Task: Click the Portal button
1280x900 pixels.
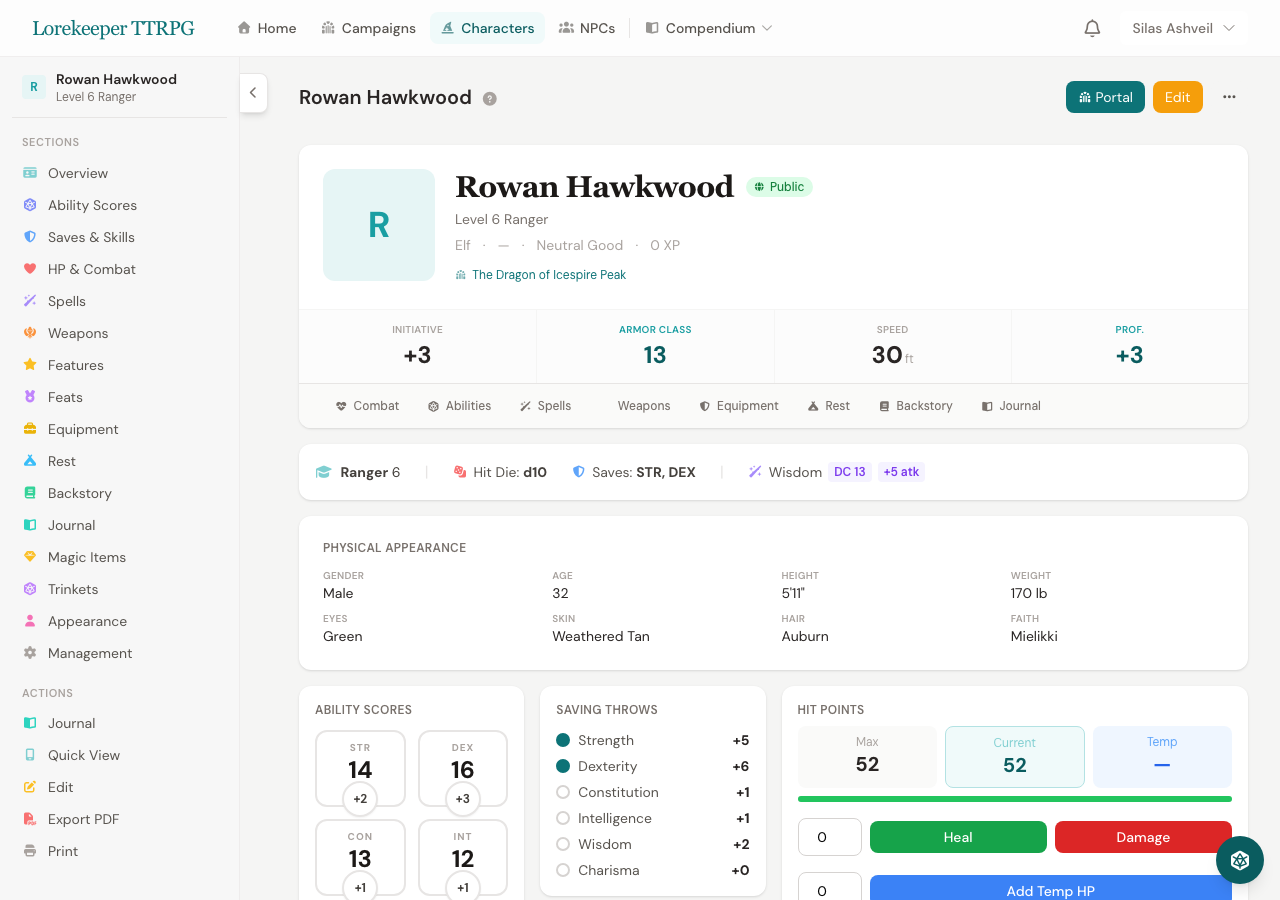Action: coord(1105,97)
